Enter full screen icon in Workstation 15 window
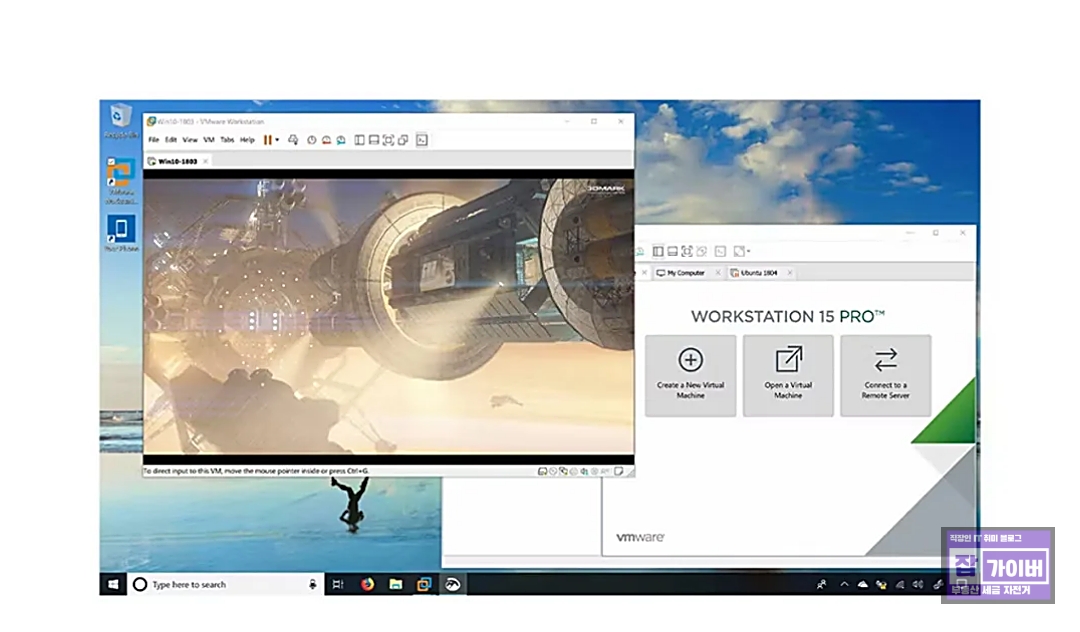Viewport: 1080px width, 632px height. pos(687,251)
